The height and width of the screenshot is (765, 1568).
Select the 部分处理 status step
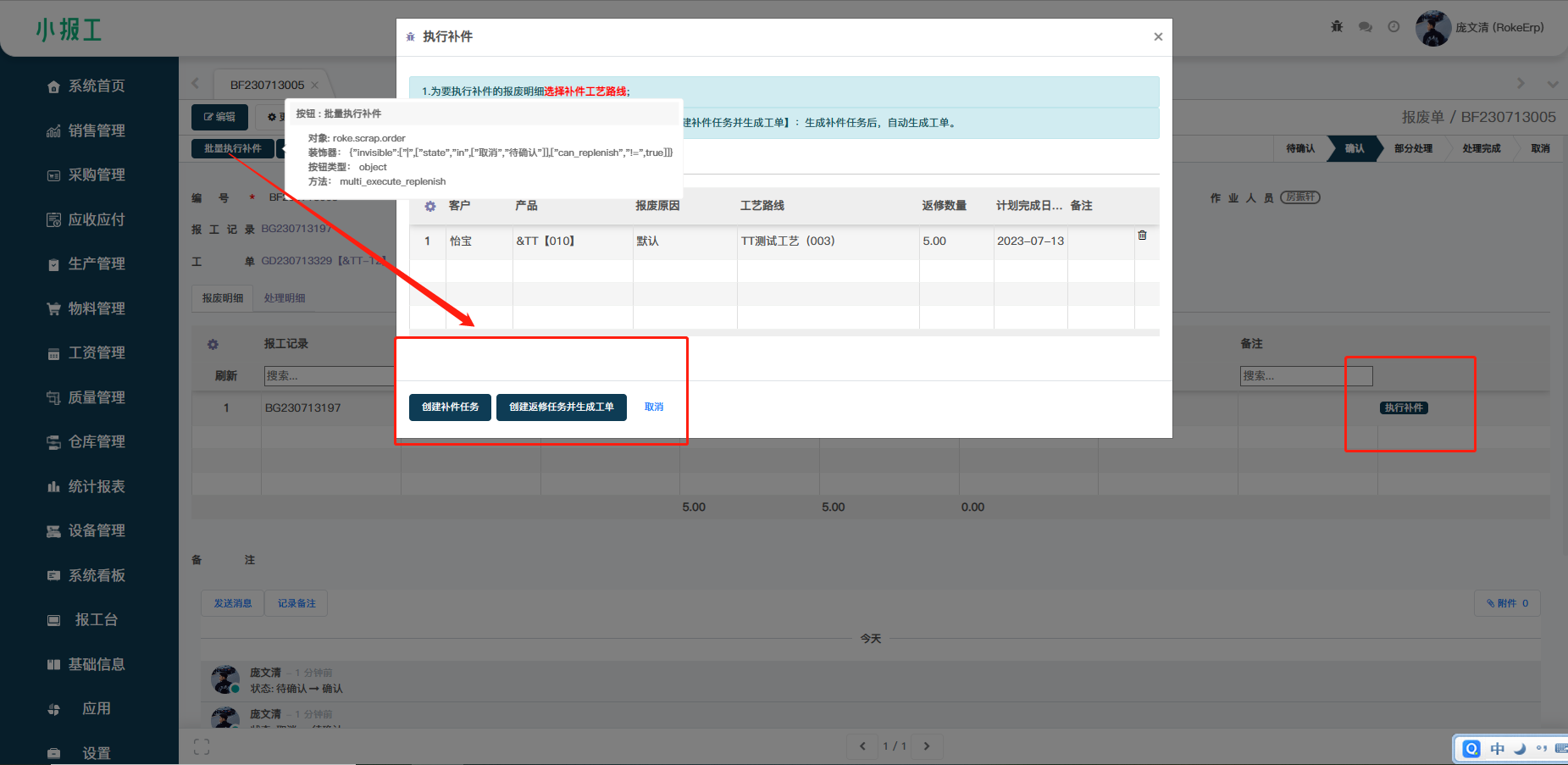(x=1413, y=149)
